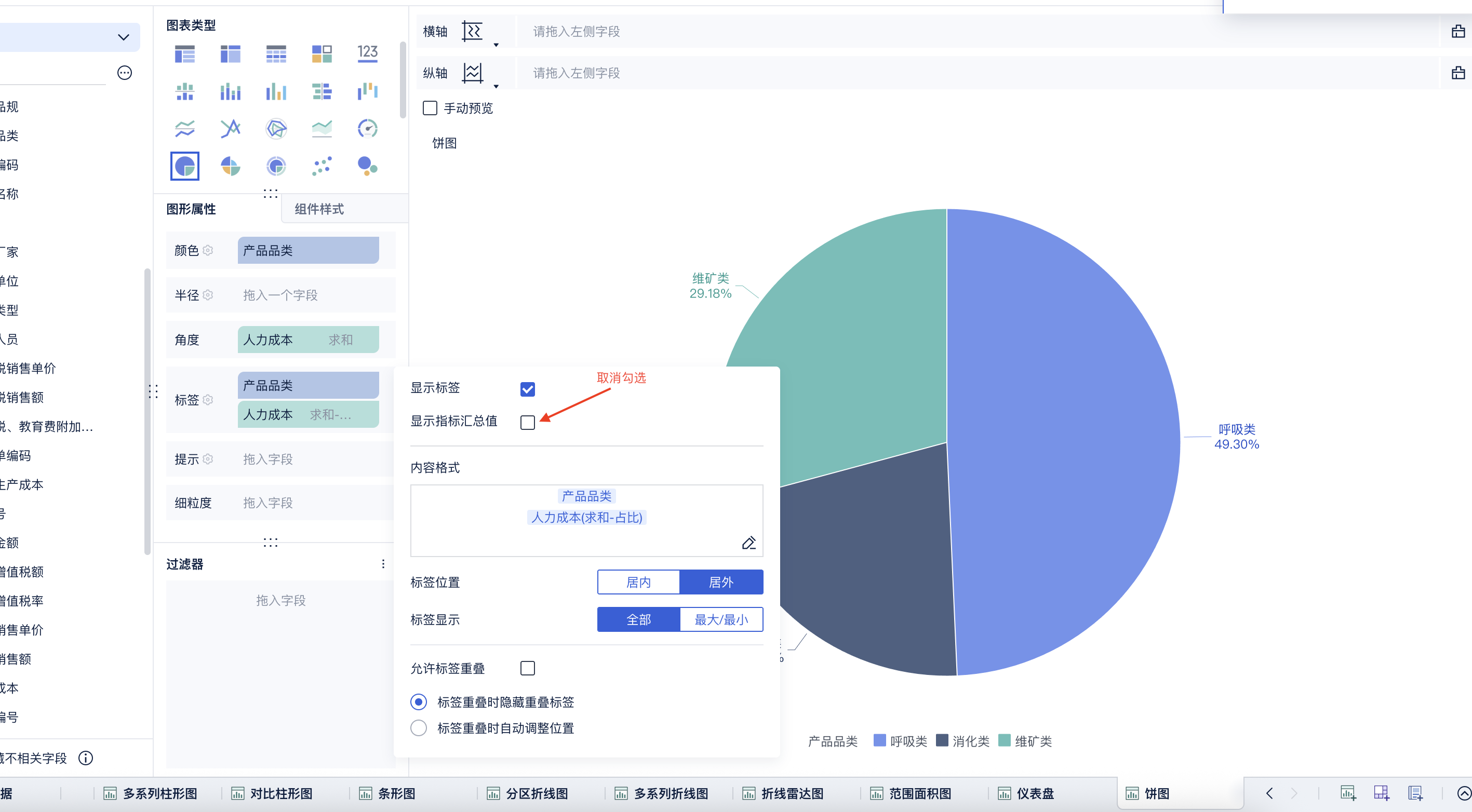Select the pie chart type icon

[184, 166]
